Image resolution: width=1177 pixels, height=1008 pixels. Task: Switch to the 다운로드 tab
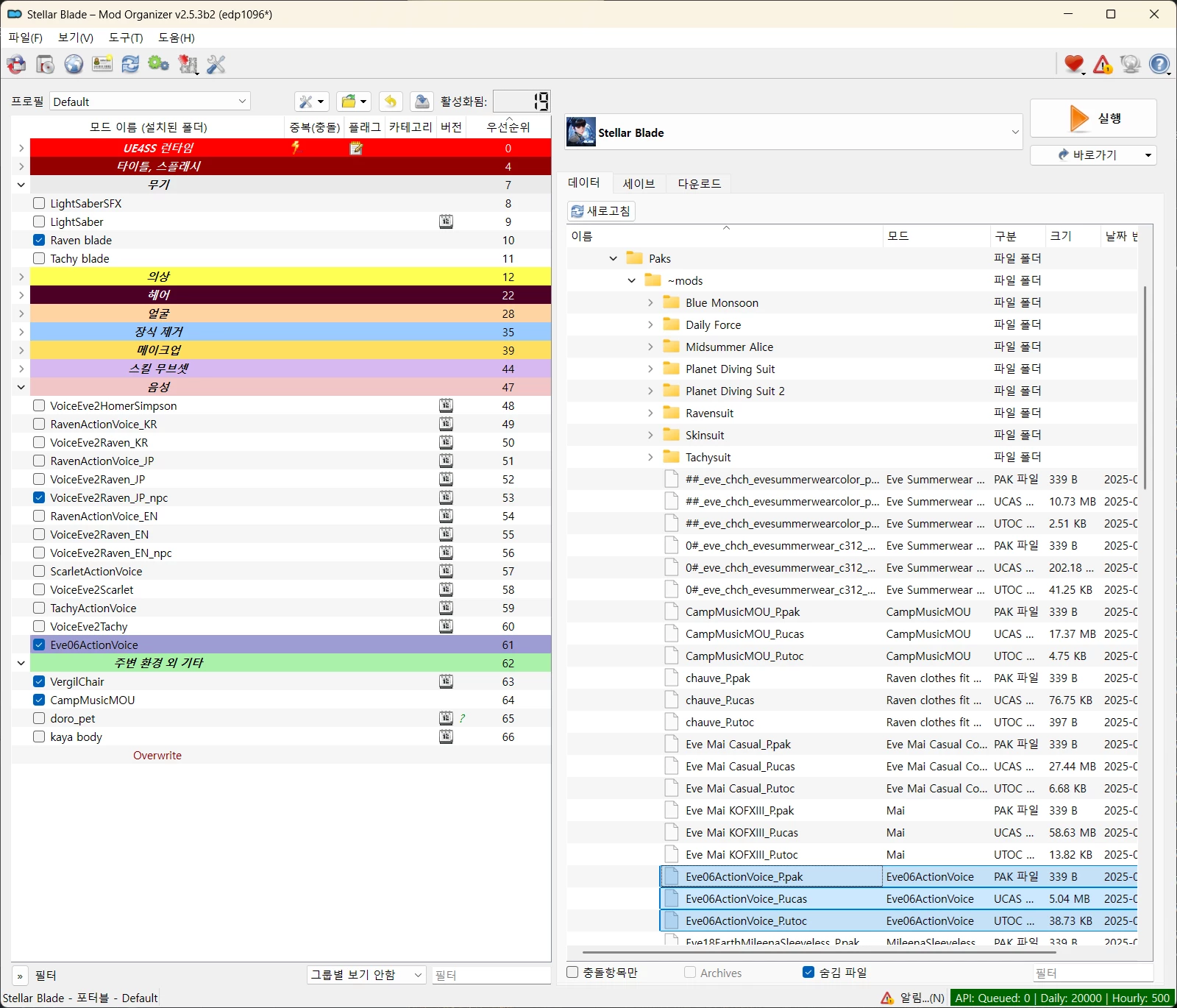pyautogui.click(x=700, y=183)
